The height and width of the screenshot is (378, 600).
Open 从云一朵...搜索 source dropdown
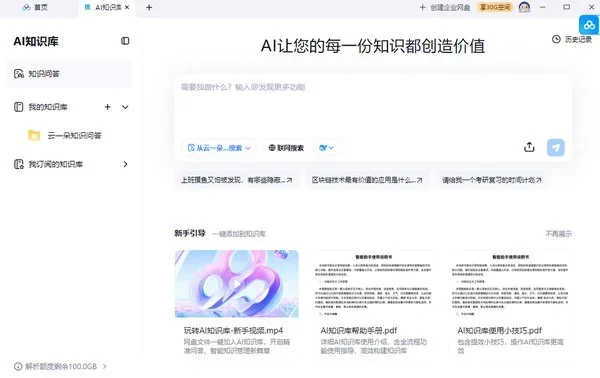point(219,148)
